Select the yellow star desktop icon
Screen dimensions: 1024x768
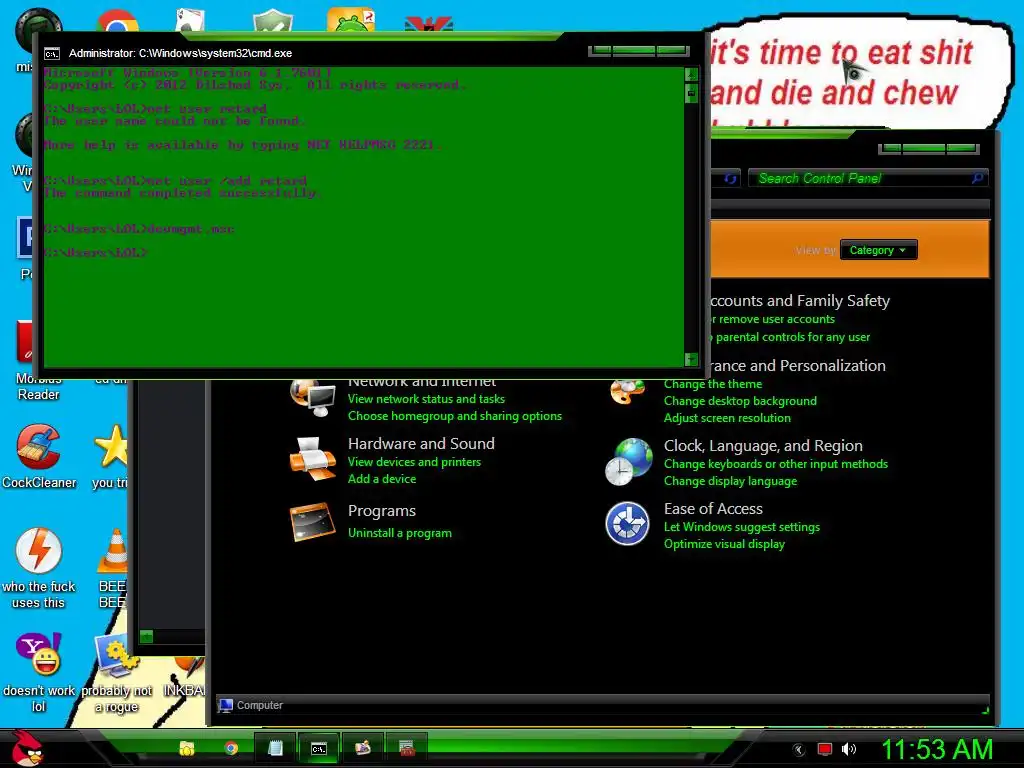coord(111,447)
